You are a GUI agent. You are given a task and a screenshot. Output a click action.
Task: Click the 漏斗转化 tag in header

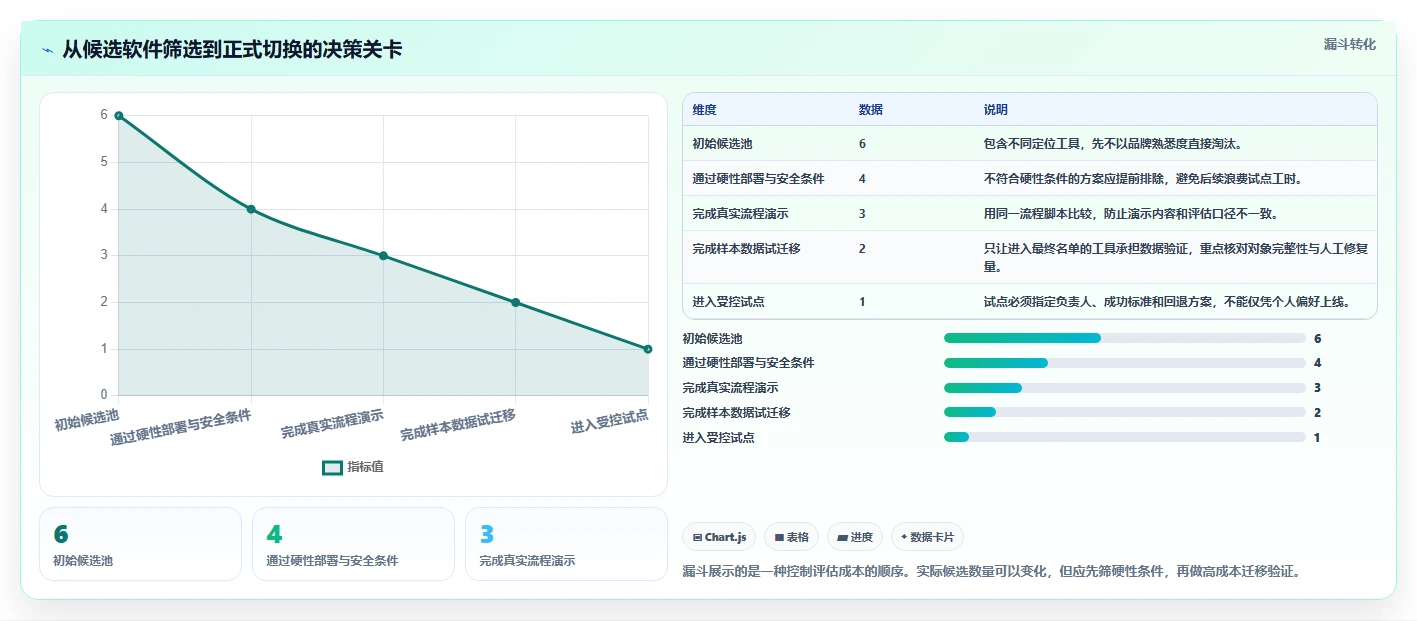click(x=1350, y=44)
